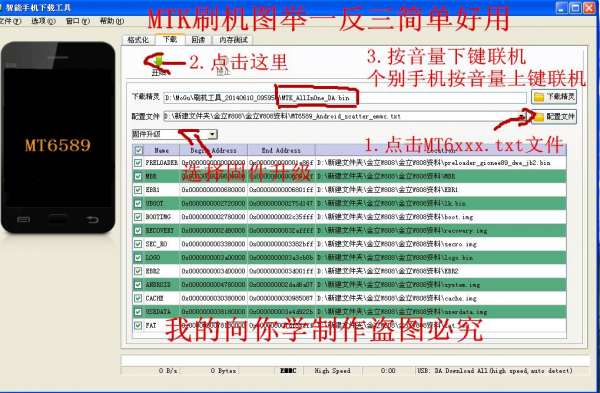Screen dimensions: 600x393
Task: Switch to the 内存测试 tab
Action: pos(233,40)
